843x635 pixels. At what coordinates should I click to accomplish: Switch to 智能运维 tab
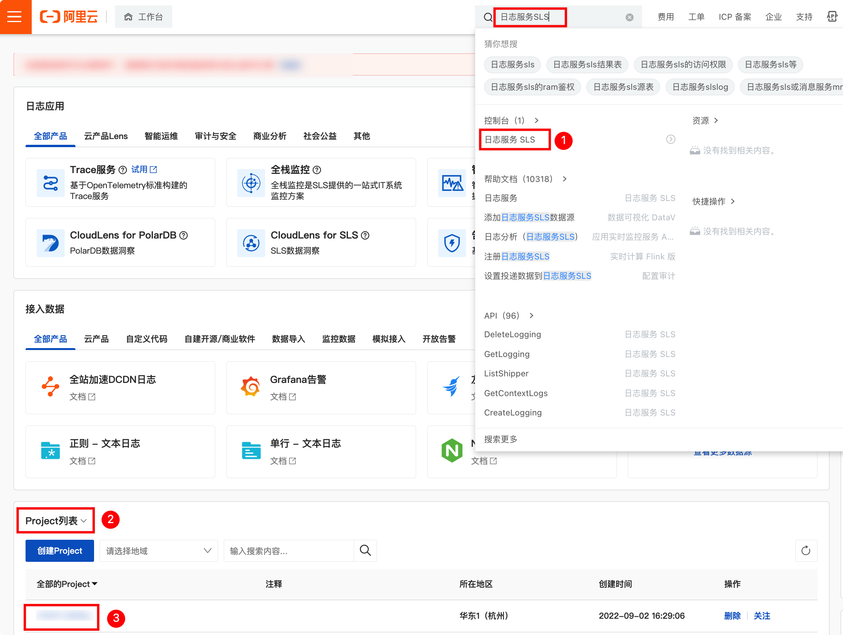click(x=161, y=136)
